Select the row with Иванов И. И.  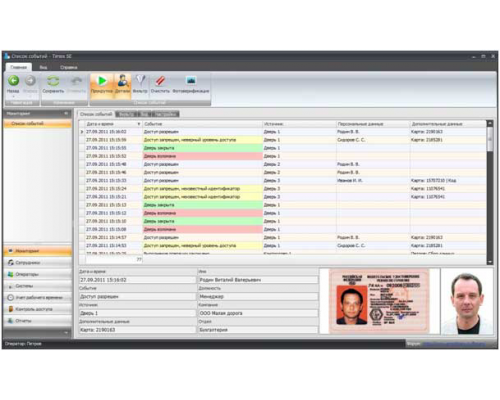click(x=282, y=181)
